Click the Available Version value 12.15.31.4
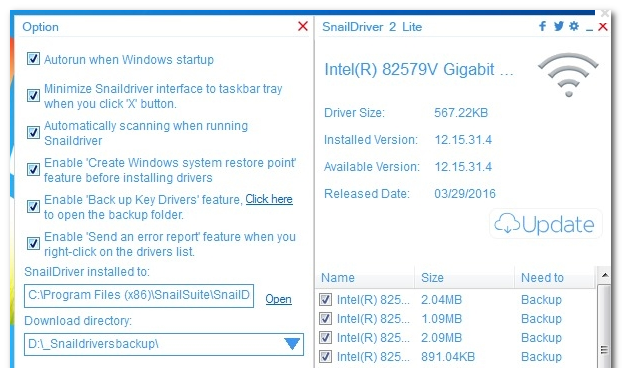 tap(463, 167)
